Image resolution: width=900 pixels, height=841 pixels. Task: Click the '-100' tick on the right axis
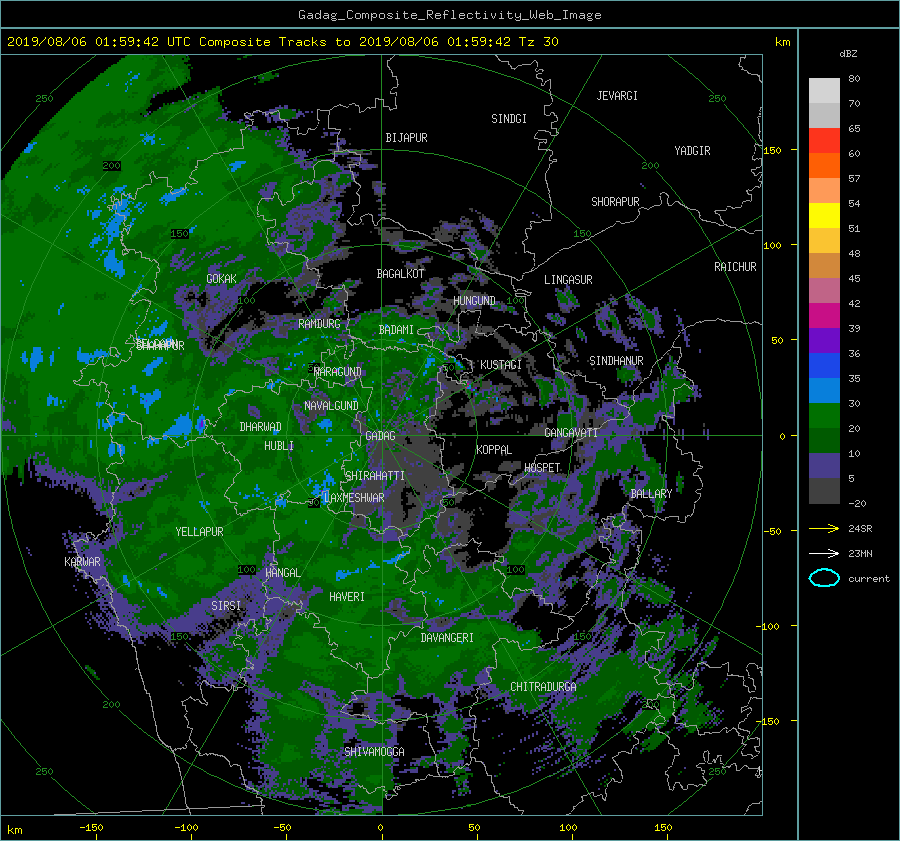pyautogui.click(x=768, y=626)
